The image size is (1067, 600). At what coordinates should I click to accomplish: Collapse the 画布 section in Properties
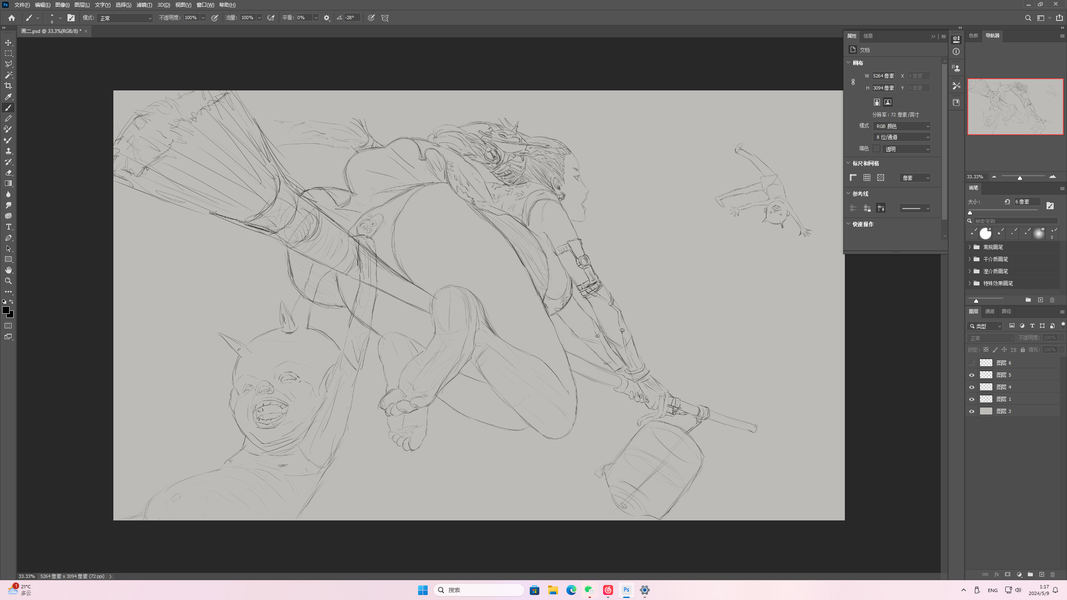click(849, 63)
